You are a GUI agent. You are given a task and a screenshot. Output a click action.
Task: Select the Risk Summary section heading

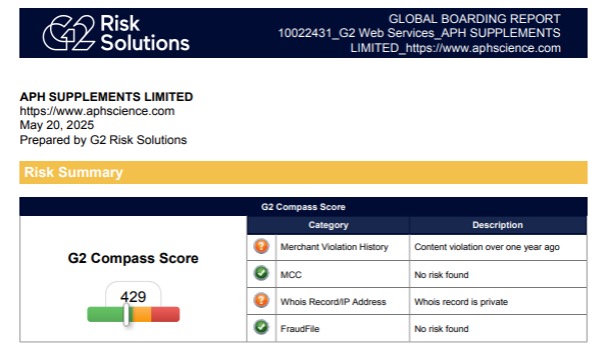pyautogui.click(x=73, y=172)
